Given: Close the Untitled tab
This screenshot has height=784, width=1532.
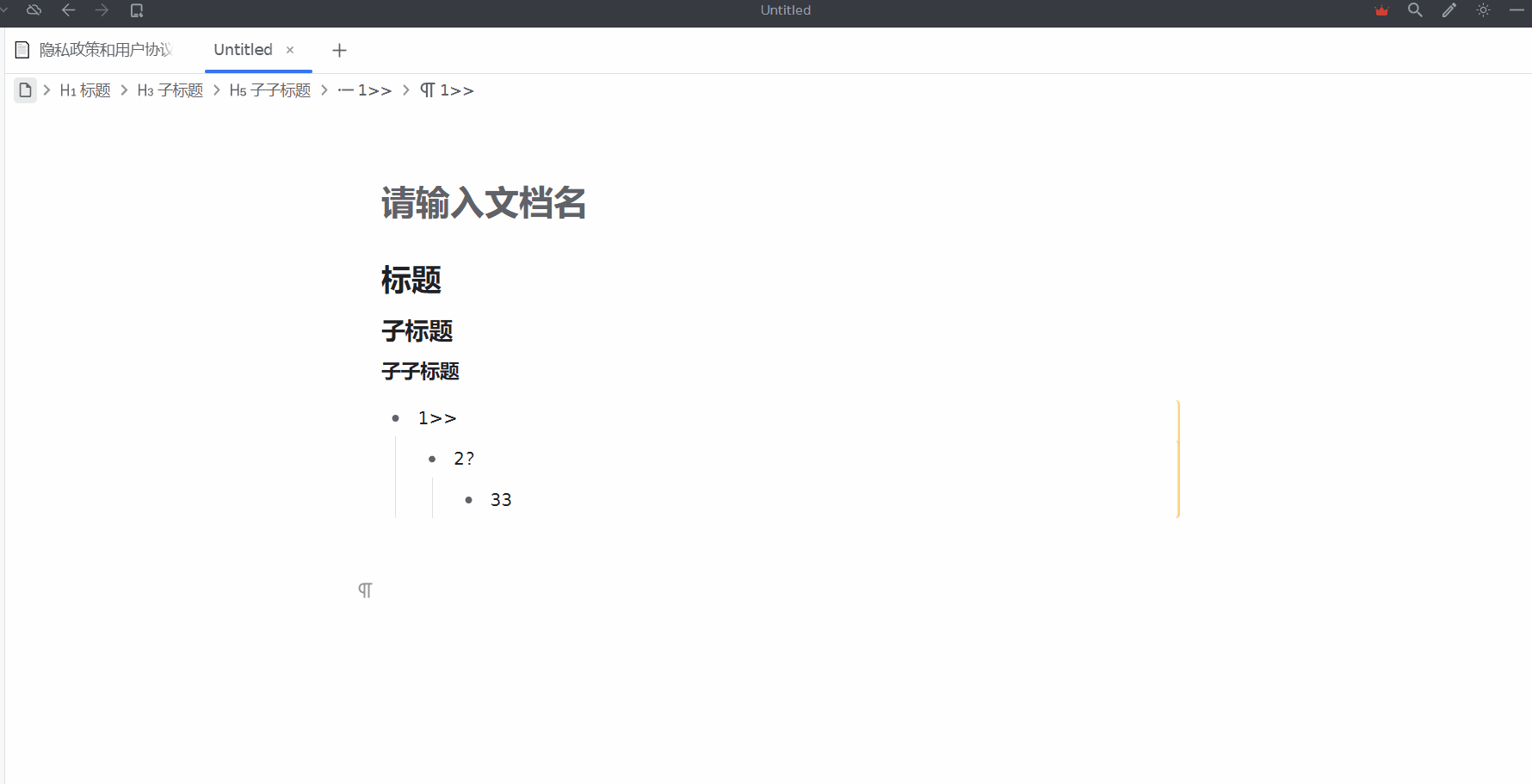Looking at the screenshot, I should tap(290, 50).
